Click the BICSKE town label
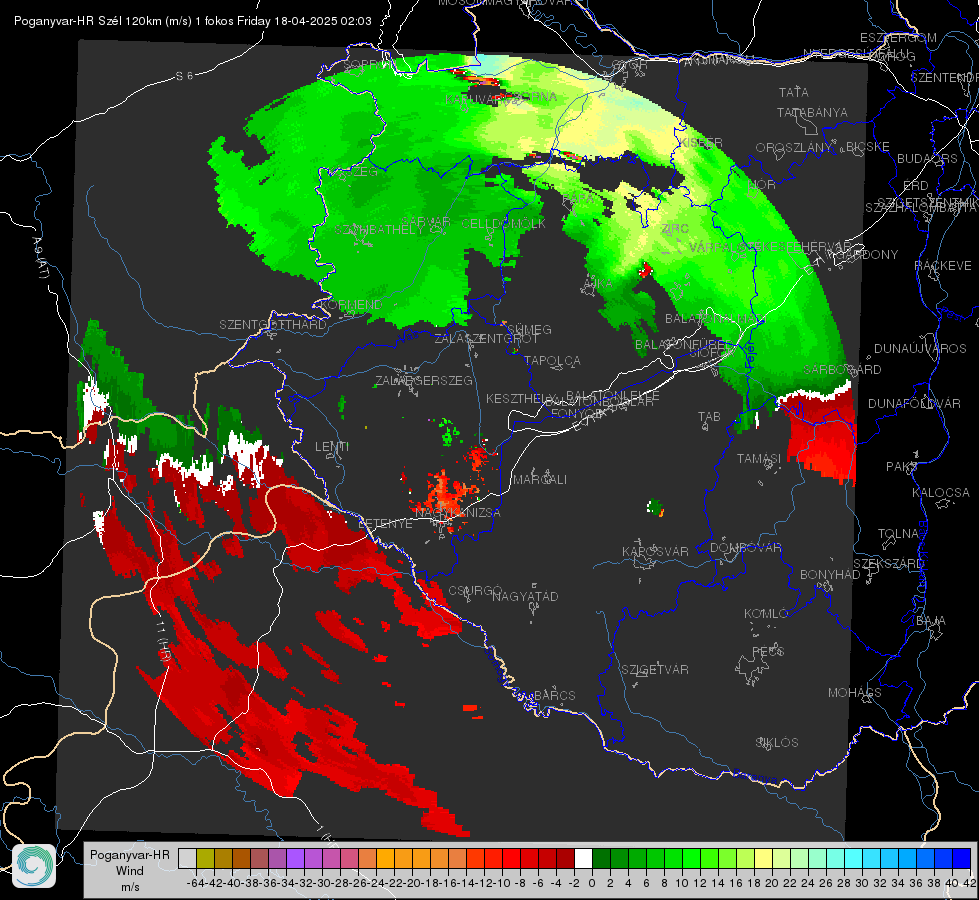This screenshot has width=979, height=900. tap(868, 147)
